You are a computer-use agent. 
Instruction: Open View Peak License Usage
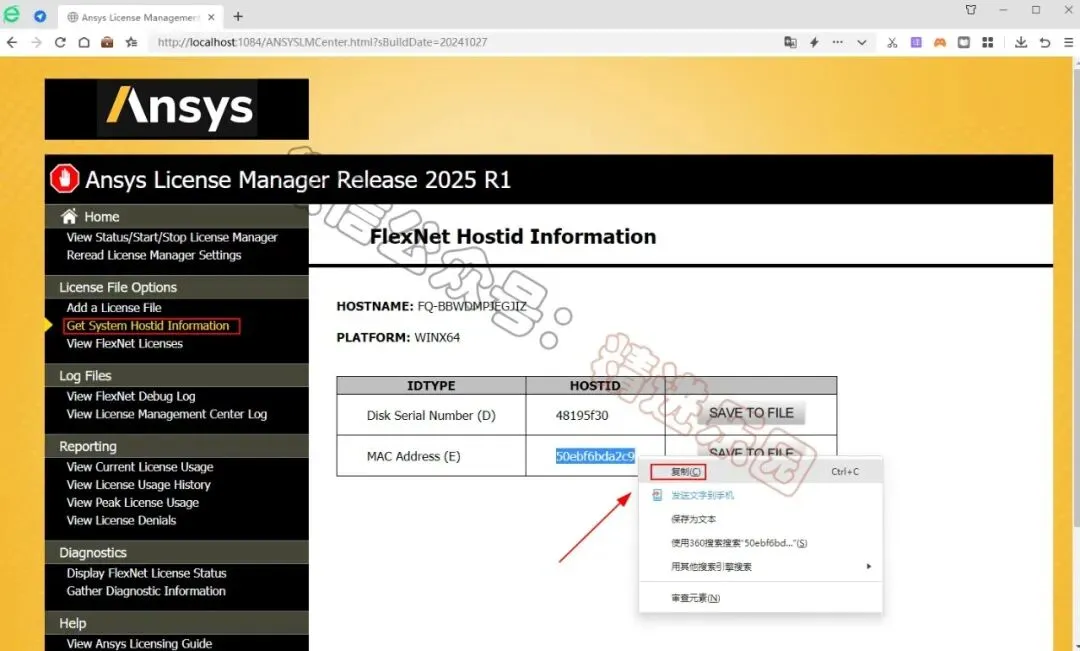[x=133, y=503]
